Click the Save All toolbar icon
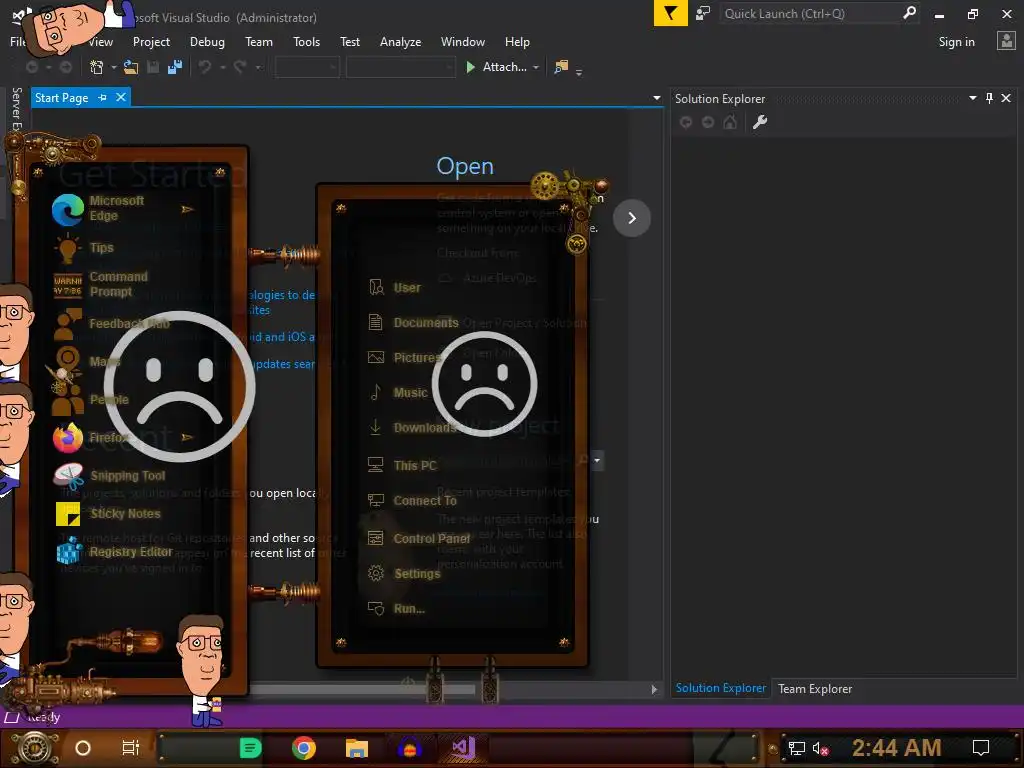The height and width of the screenshot is (768, 1024). pos(174,67)
